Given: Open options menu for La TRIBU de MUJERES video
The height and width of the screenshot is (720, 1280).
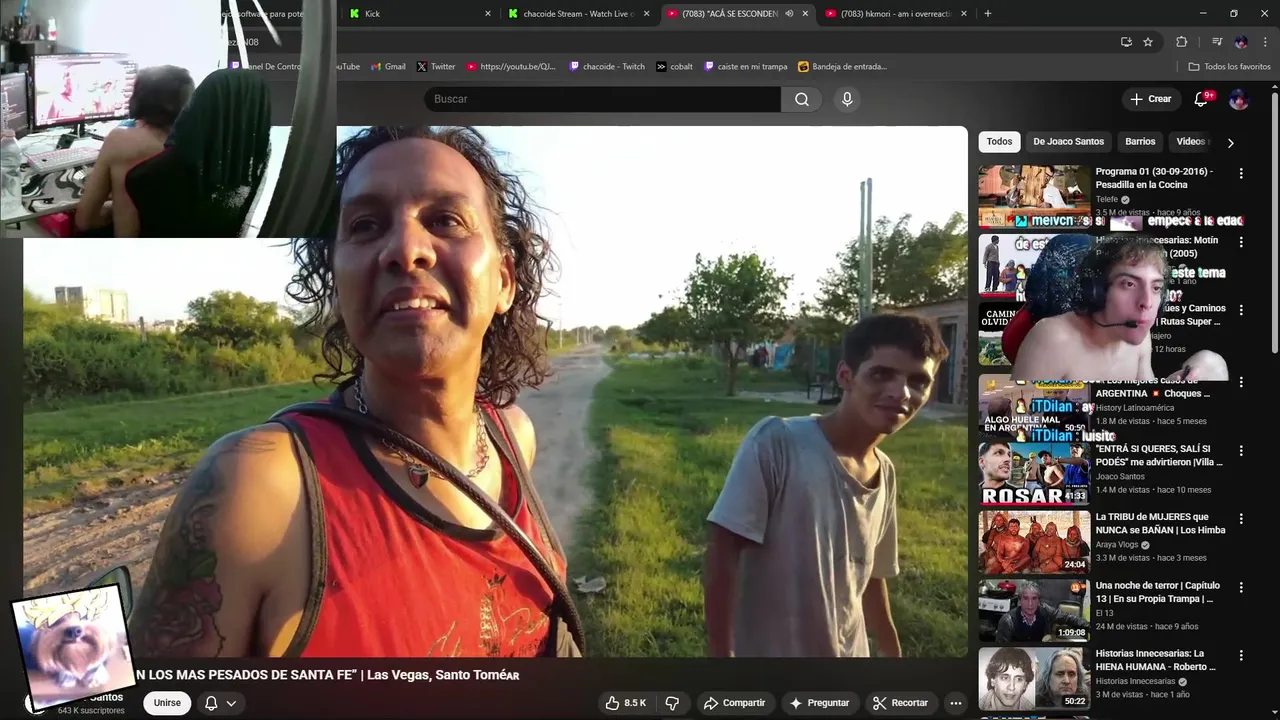Looking at the screenshot, I should coord(1241,519).
